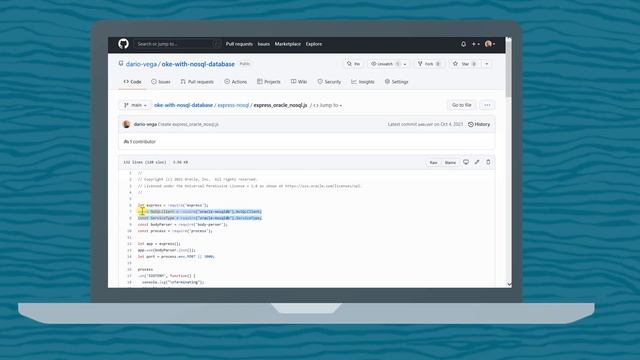This screenshot has height=360, width=640.
Task: Click the express_oracle_nosql.js file name
Action: [280, 105]
